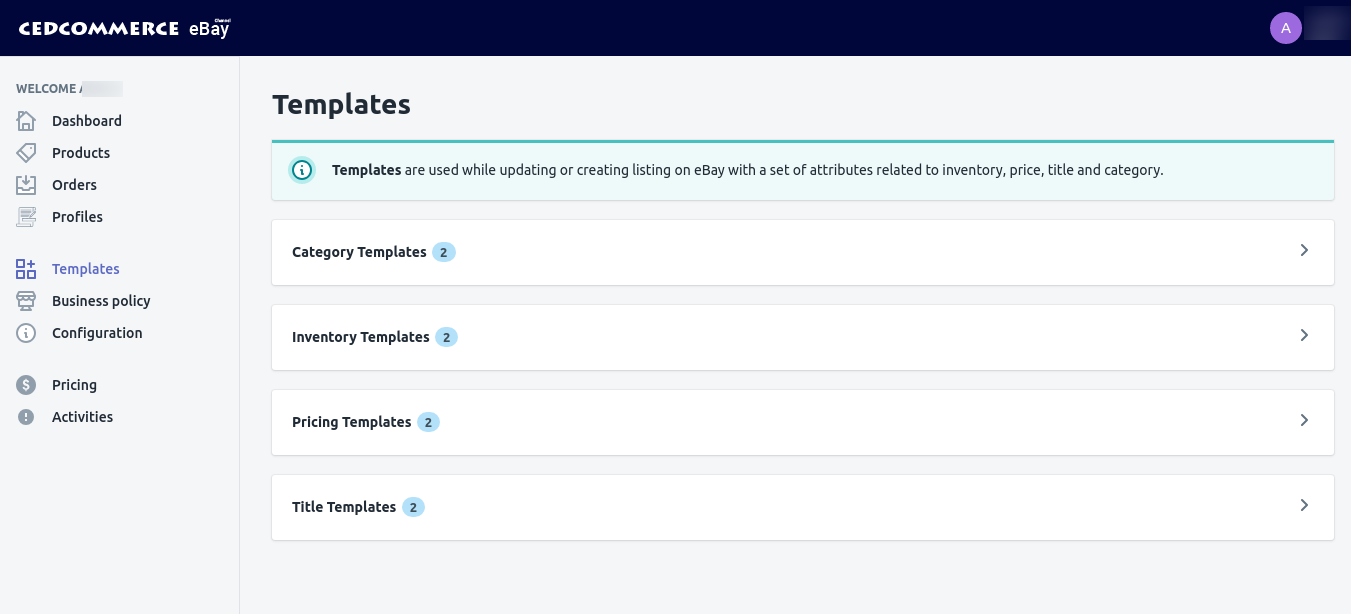
Task: Open the user avatar account menu
Action: [1285, 28]
